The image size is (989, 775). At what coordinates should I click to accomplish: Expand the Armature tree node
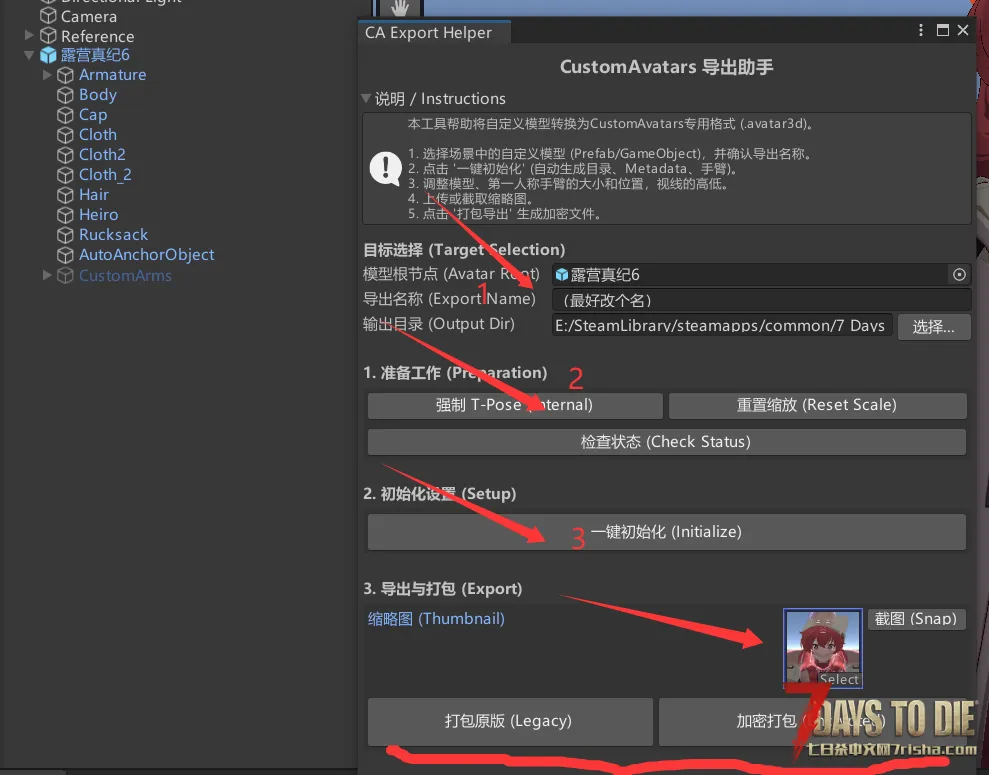[x=47, y=75]
